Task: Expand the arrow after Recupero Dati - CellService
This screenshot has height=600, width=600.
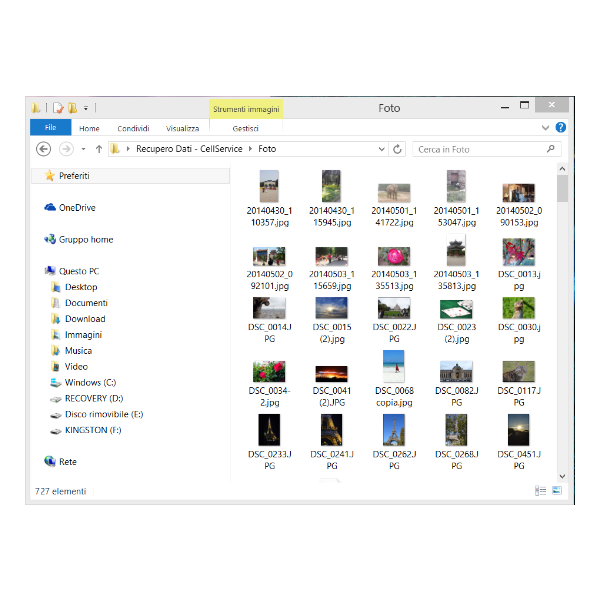Action: [x=250, y=149]
